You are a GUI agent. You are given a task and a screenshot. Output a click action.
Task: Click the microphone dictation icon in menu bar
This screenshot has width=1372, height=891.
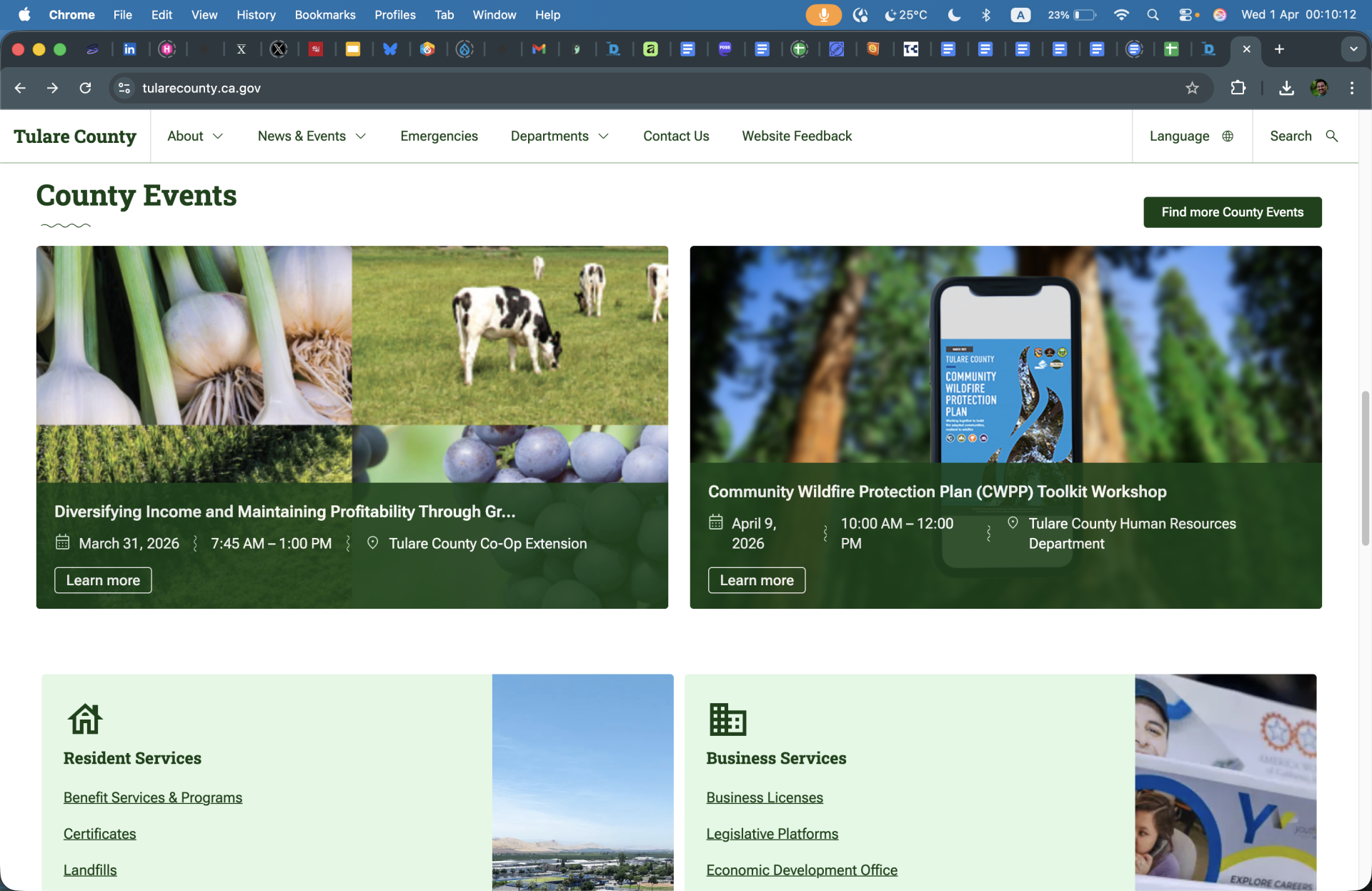coord(824,14)
